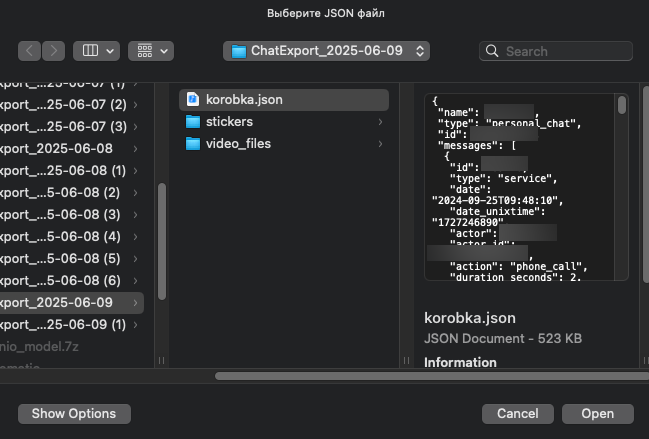Select folder ending 5-06-08 (6)
The image size is (649, 439).
coord(72,280)
